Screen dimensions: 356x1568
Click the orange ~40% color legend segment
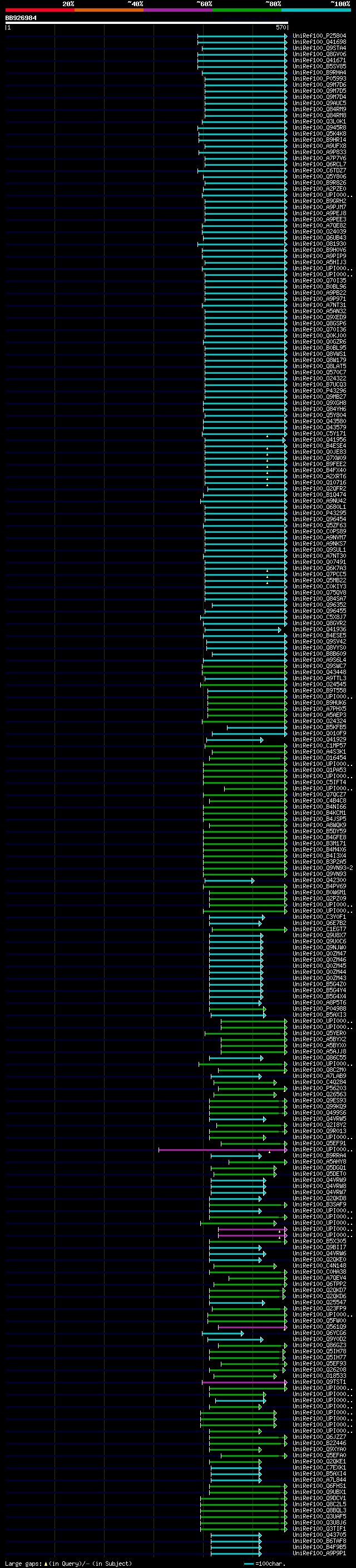tap(109, 10)
